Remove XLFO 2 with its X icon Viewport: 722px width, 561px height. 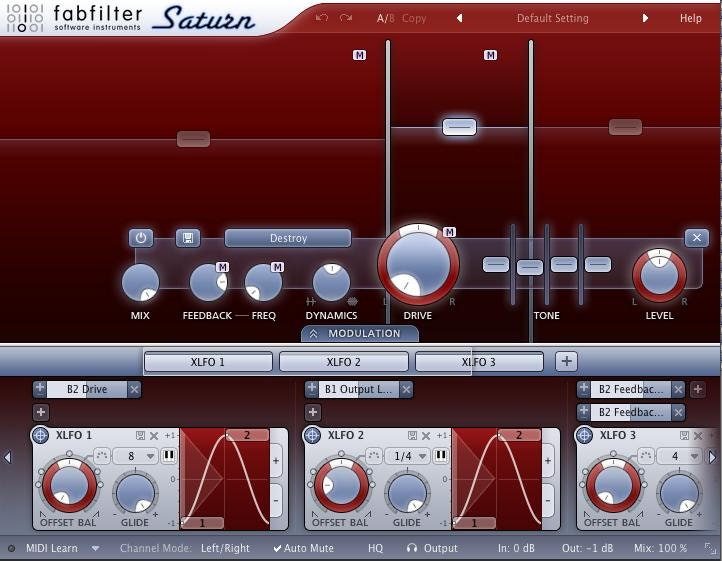tap(426, 435)
